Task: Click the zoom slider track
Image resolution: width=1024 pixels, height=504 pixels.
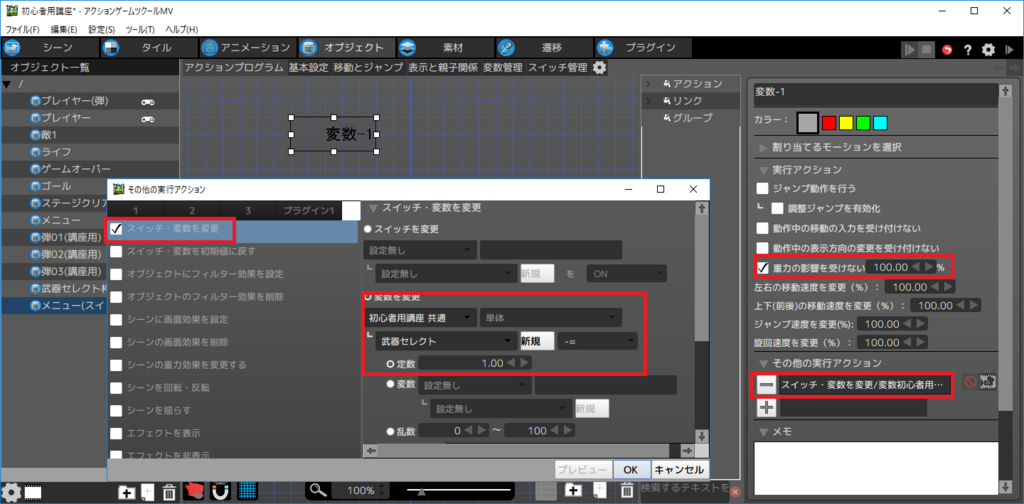Action: click(x=458, y=490)
